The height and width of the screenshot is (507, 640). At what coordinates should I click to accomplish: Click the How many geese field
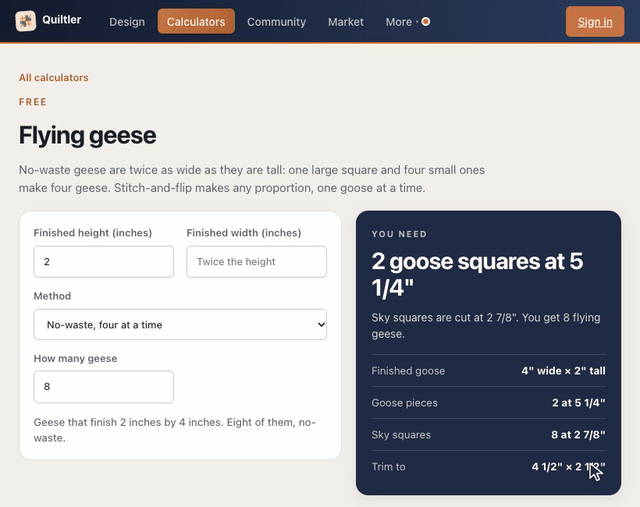(104, 387)
